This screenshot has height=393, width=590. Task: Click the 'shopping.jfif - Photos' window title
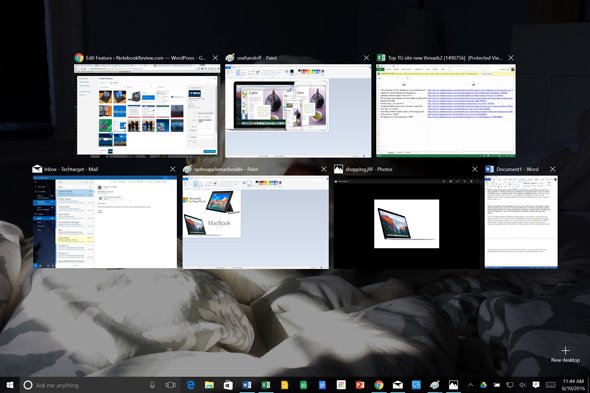point(369,169)
